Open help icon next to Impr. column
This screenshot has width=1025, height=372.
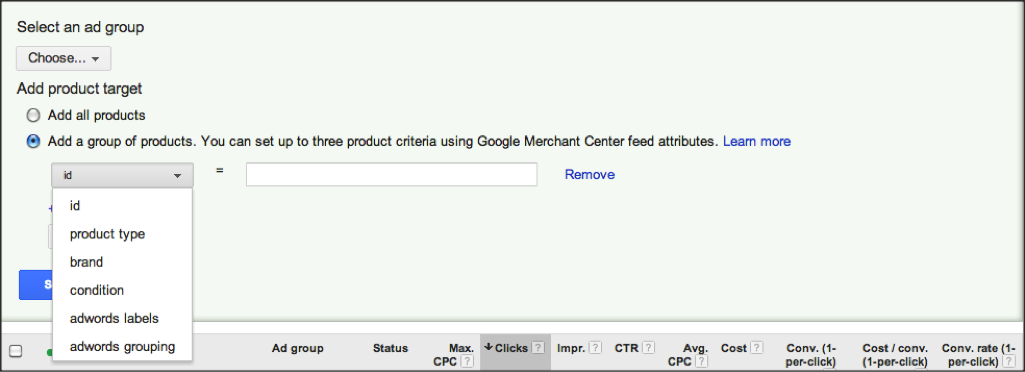point(596,348)
